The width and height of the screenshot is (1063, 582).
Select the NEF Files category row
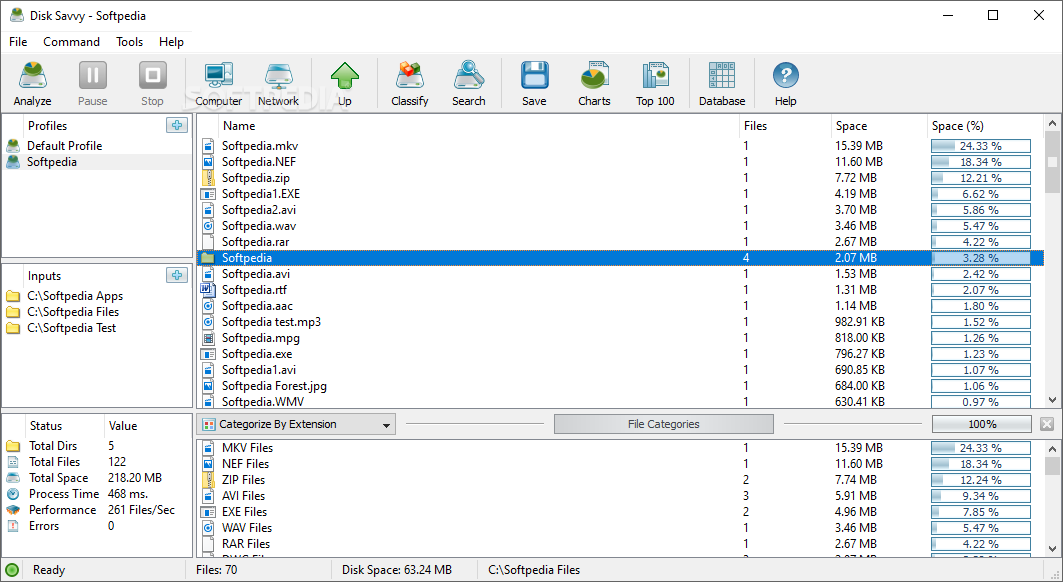[x=620, y=464]
